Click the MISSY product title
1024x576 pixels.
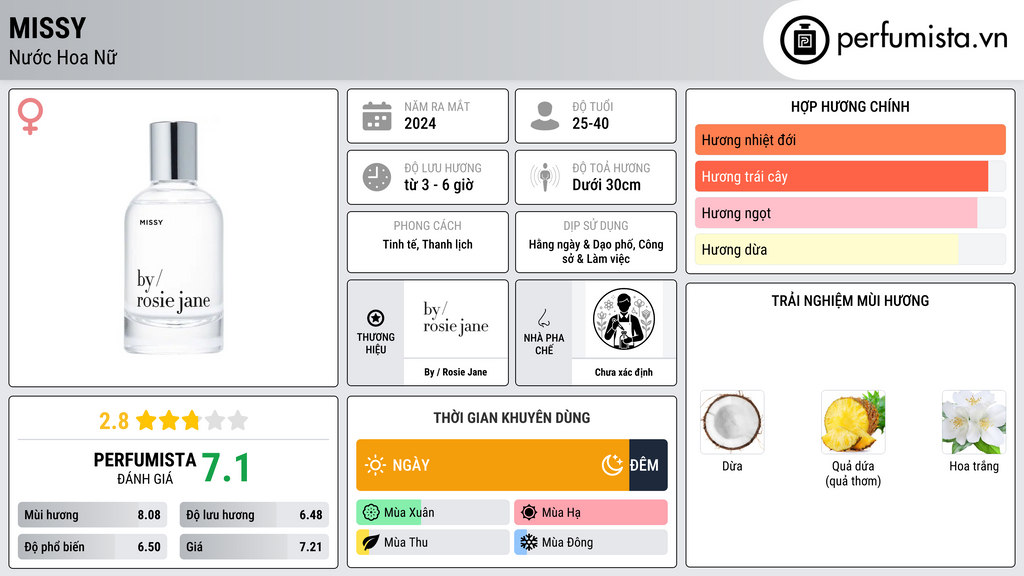pos(47,28)
